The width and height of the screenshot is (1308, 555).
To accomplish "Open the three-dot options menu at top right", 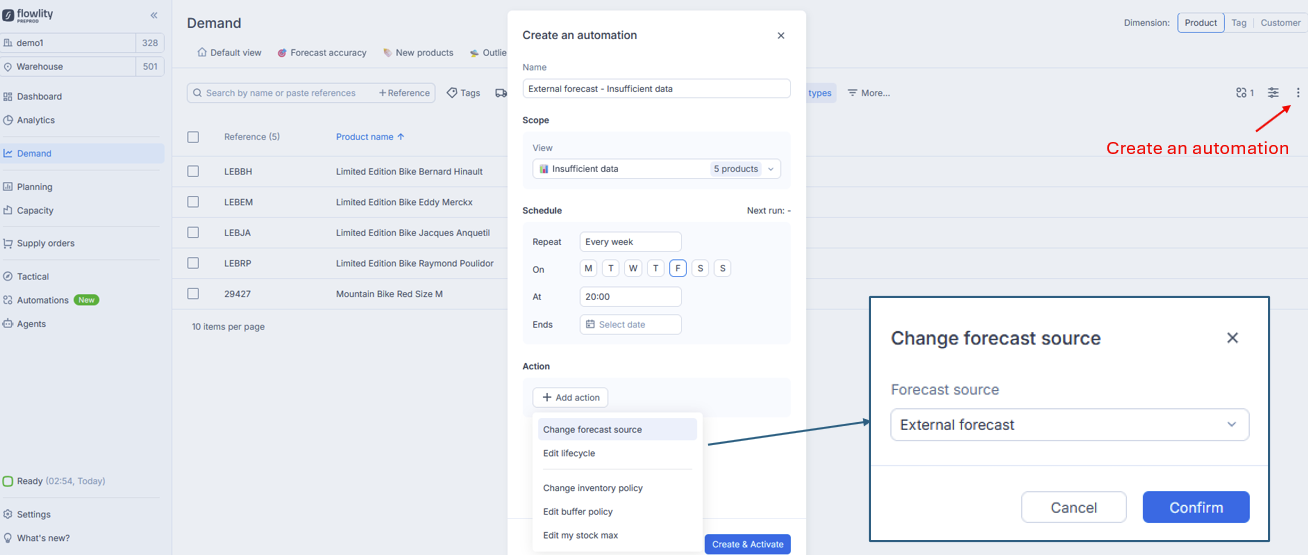I will (1298, 93).
